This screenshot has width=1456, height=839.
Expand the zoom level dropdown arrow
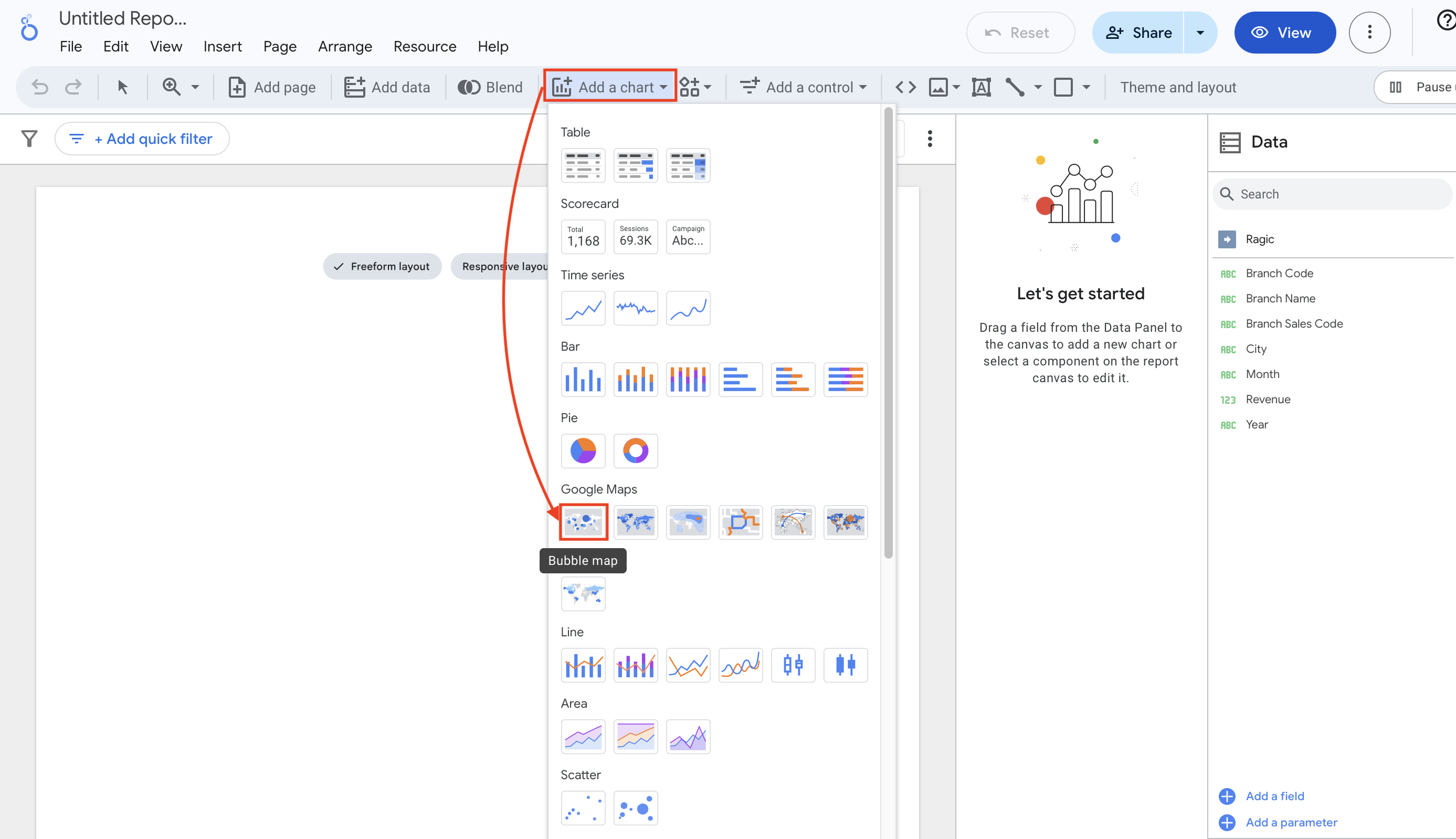pos(195,87)
